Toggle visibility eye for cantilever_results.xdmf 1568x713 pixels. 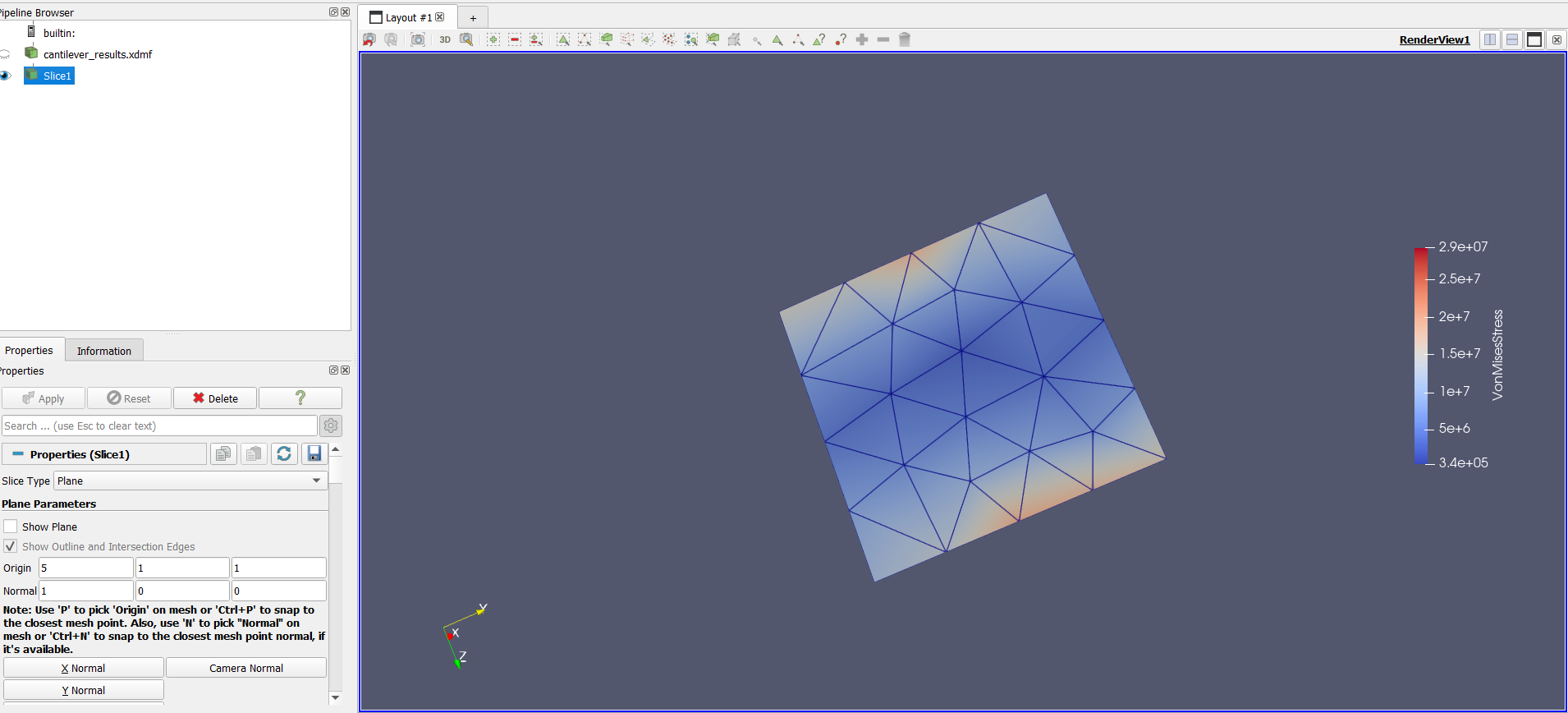5,54
